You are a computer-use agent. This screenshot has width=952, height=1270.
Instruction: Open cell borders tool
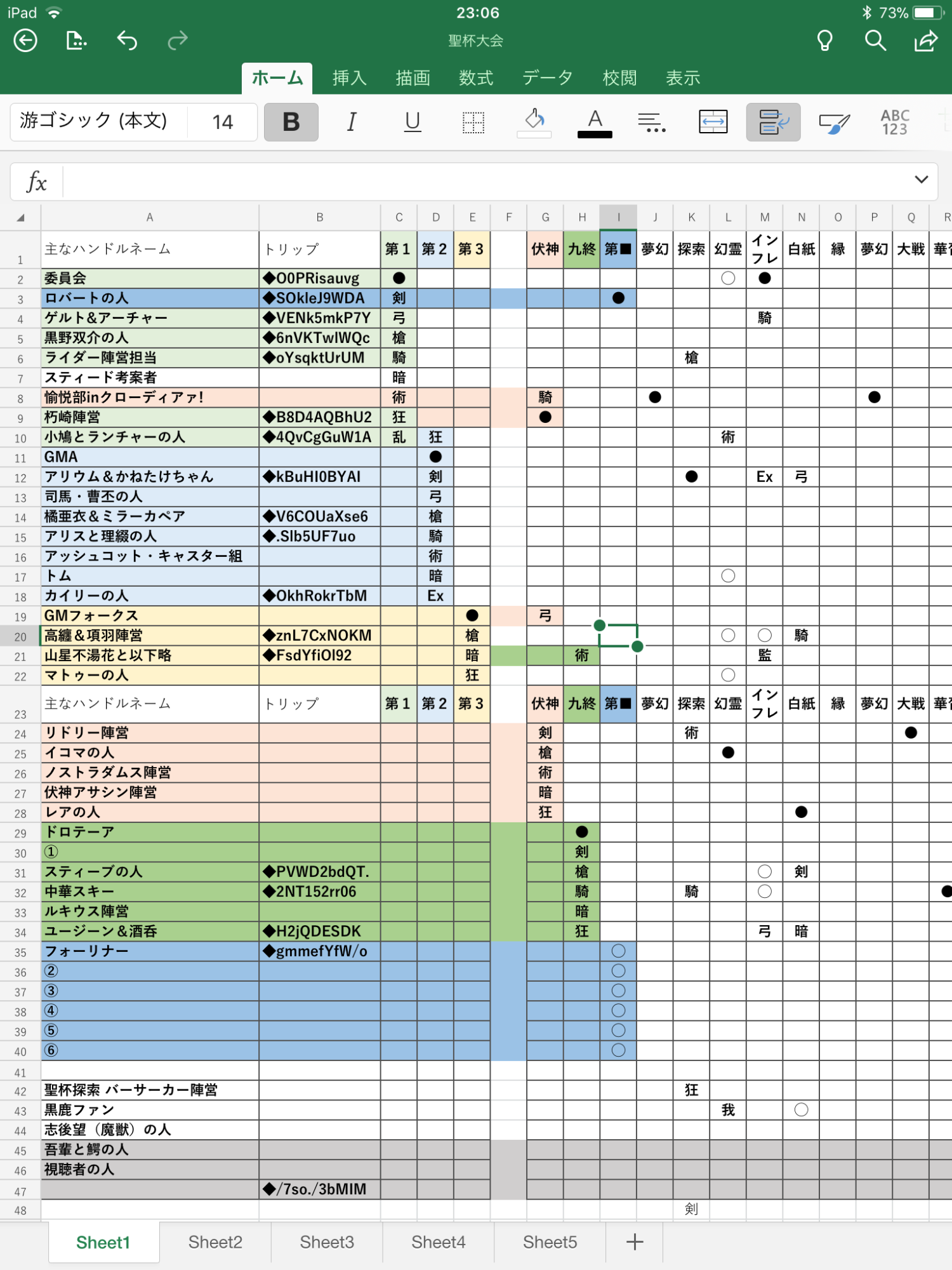(x=473, y=122)
